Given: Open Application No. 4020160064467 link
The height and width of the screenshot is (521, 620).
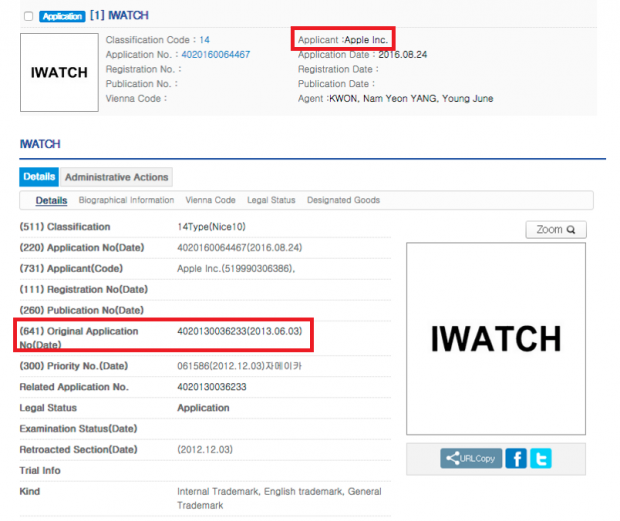Looking at the screenshot, I should tap(216, 54).
